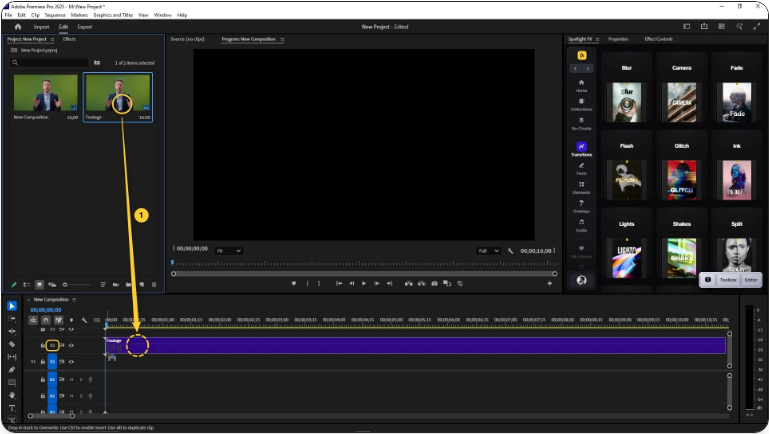The width and height of the screenshot is (769, 434).
Task: Open the Full playback resolution dropdown
Action: tap(487, 250)
